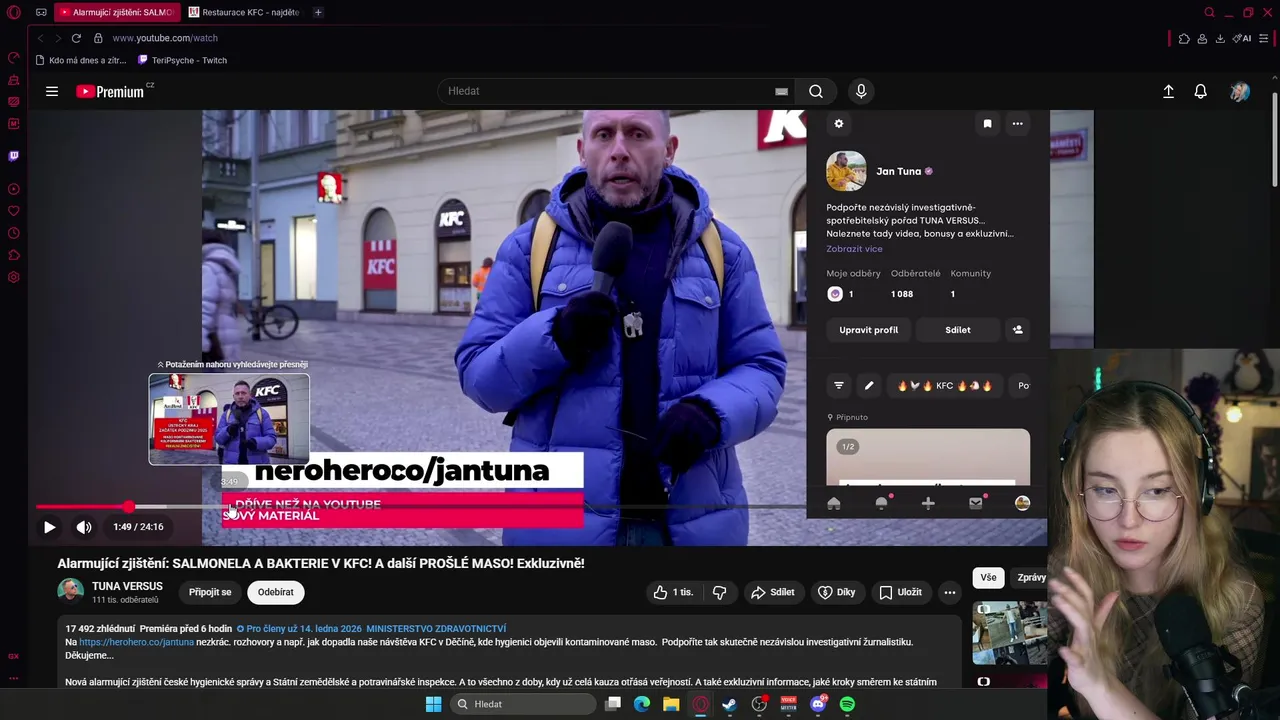1280x720 pixels.
Task: Open the settings gear in Herohero panel
Action: (x=839, y=124)
